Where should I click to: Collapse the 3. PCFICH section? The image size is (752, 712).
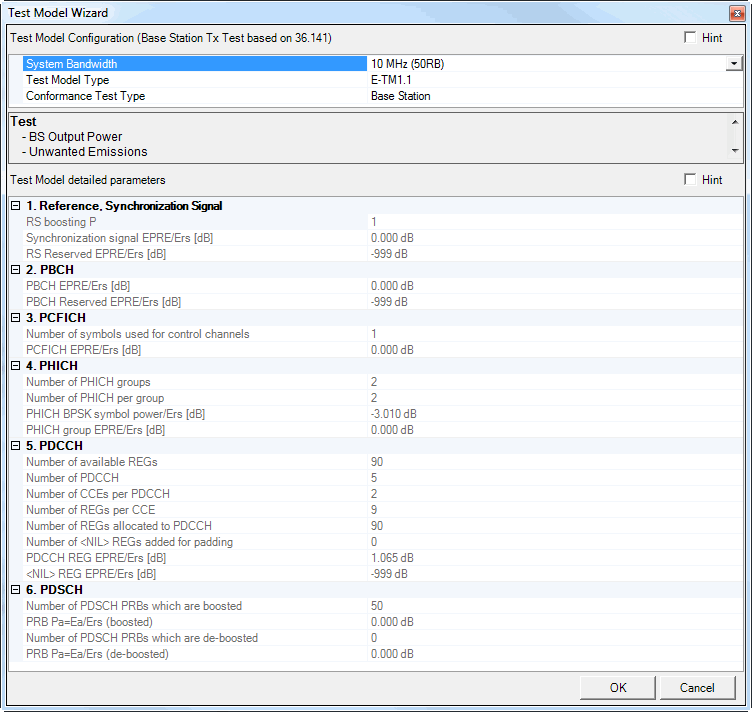tap(15, 317)
